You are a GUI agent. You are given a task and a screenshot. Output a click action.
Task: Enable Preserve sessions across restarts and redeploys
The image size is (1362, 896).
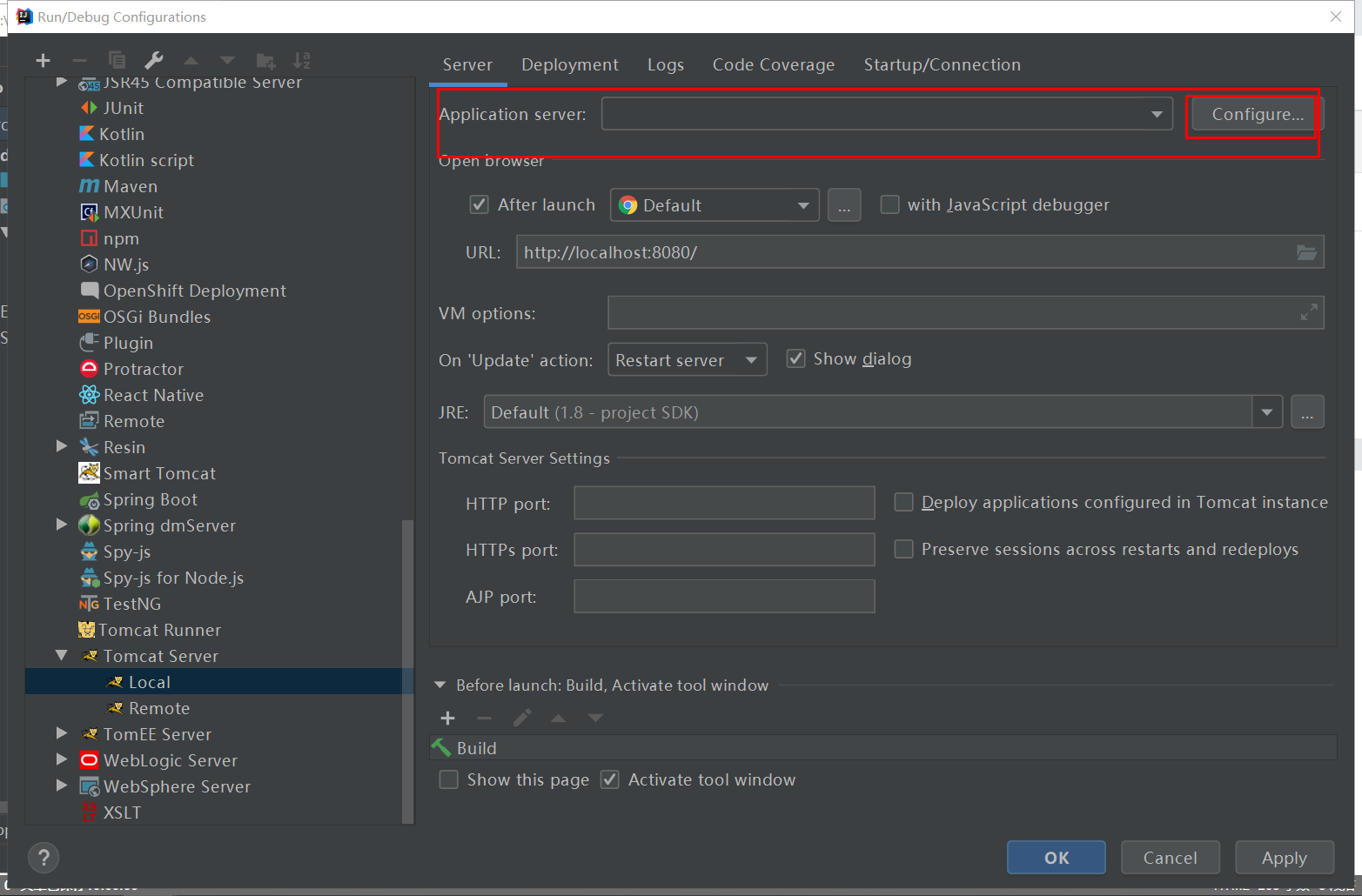[903, 549]
